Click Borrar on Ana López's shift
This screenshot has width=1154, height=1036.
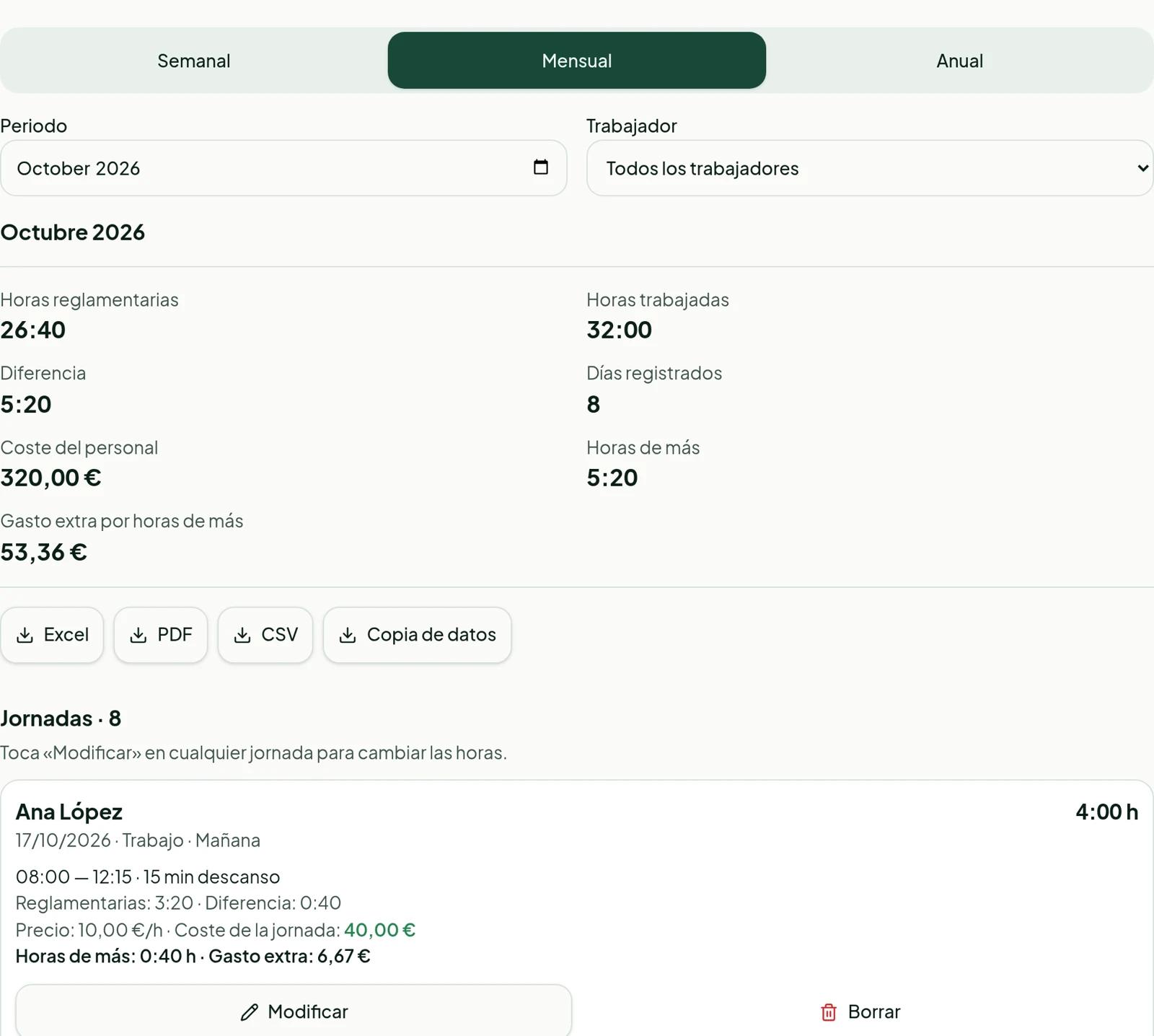[x=860, y=1011]
